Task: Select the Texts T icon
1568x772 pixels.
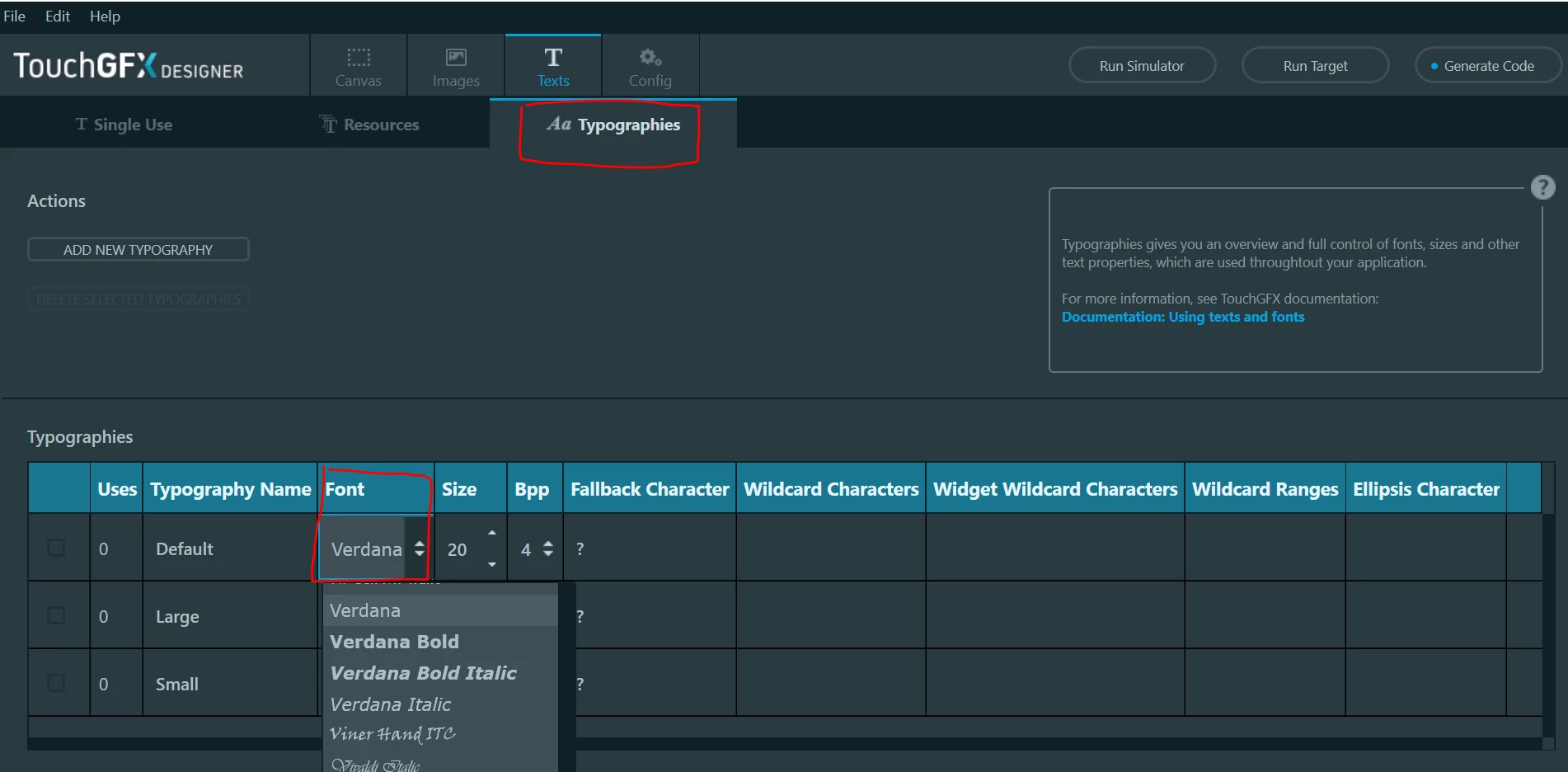Action: [x=553, y=57]
